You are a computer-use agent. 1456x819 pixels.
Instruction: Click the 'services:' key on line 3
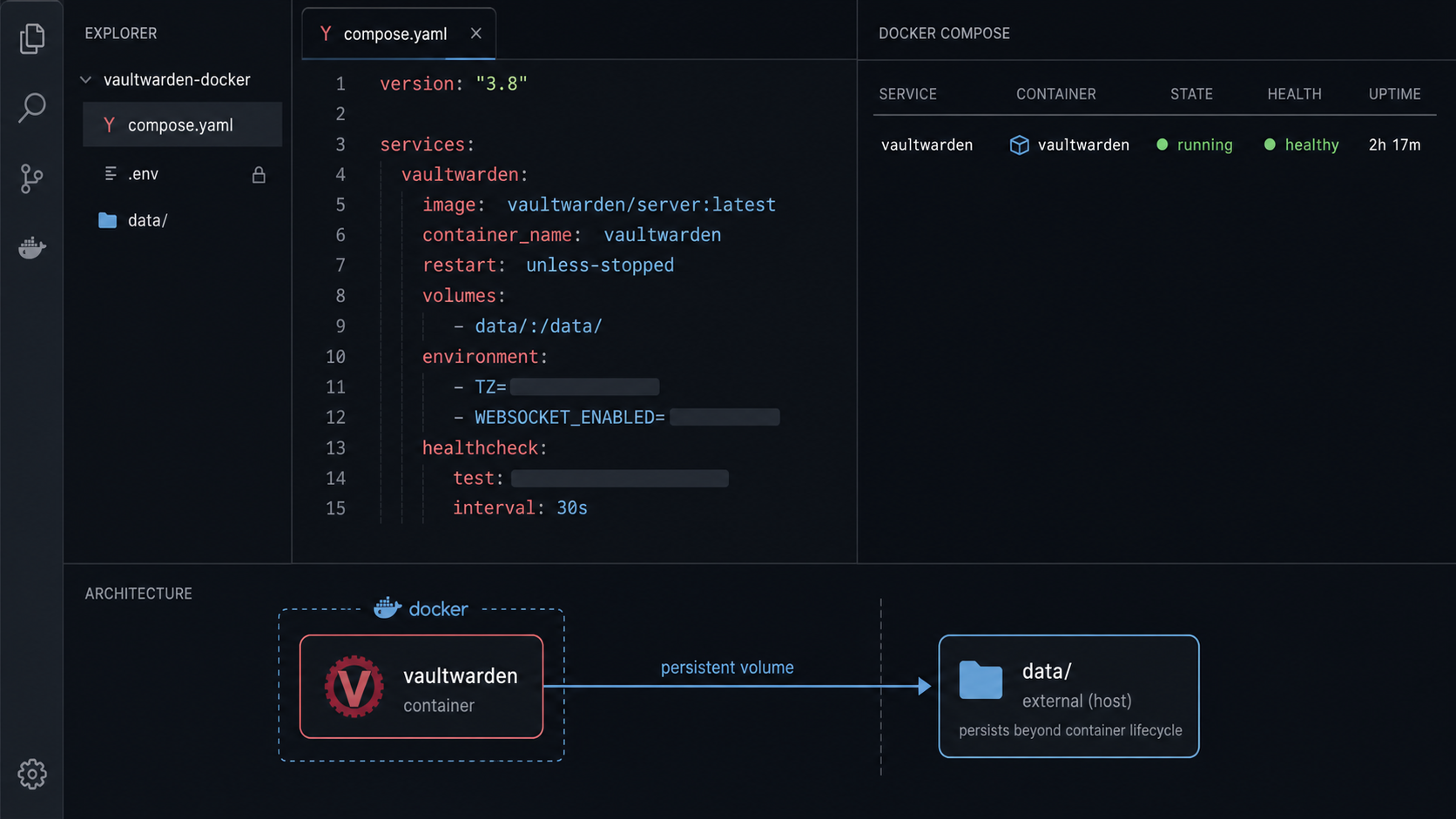click(427, 144)
